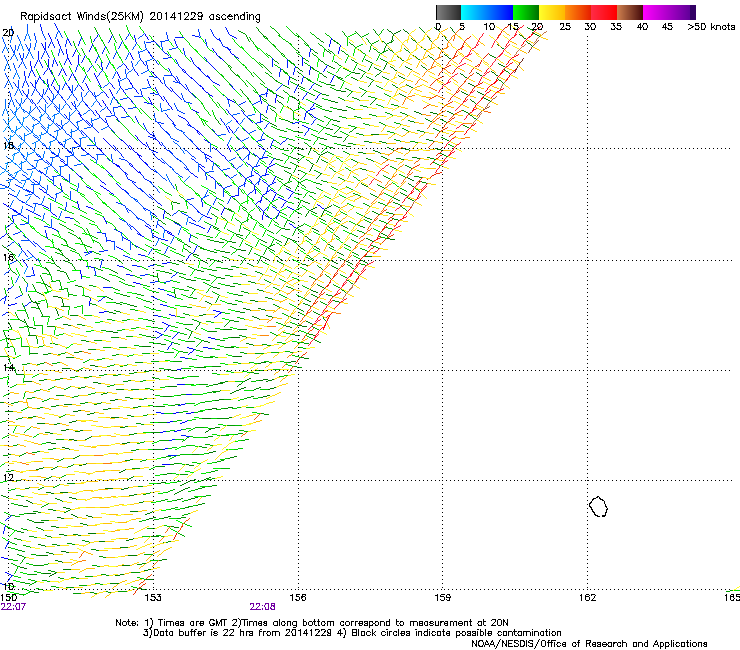The width and height of the screenshot is (740, 650).
Task: Click the 'Rapidscat Winds(25KM) 20141229 ascending' title
Action: tap(140, 17)
